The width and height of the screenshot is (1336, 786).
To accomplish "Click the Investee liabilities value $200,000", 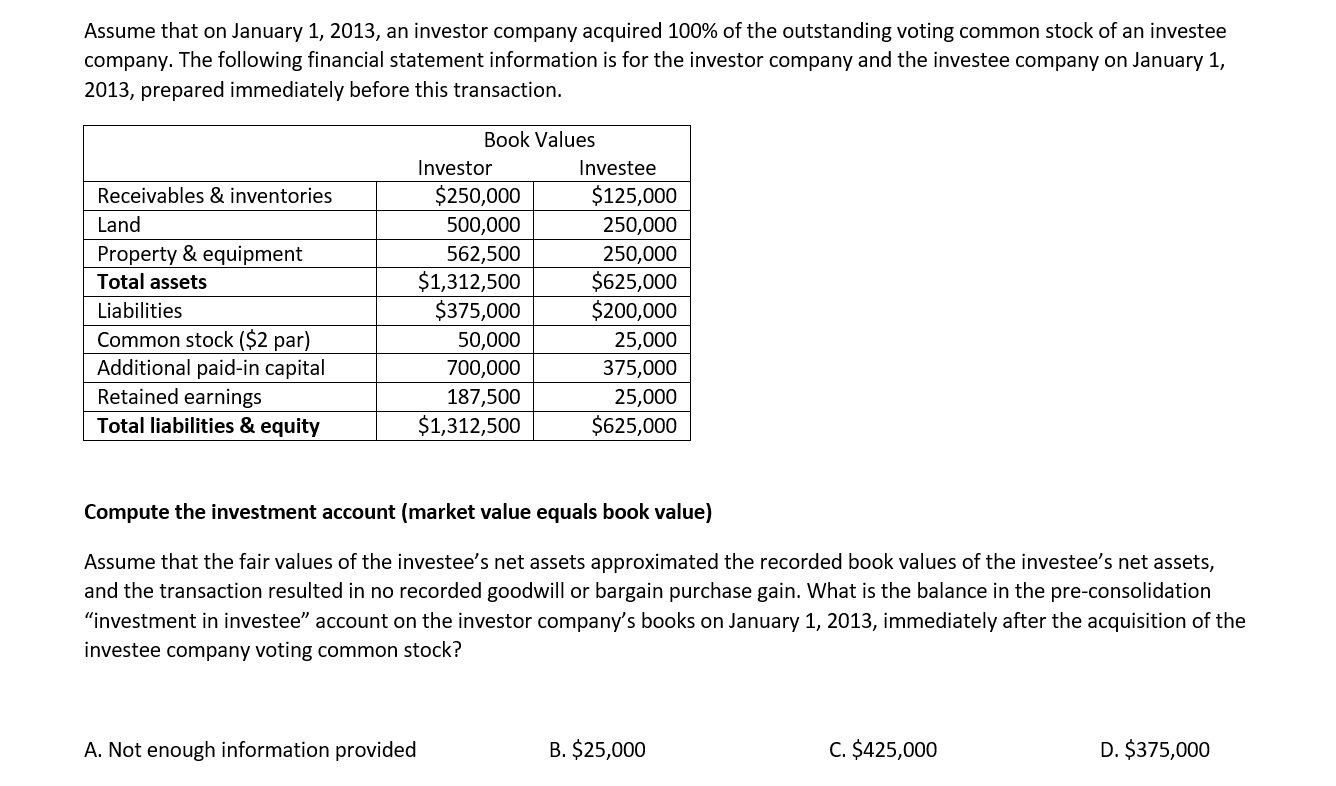I will [634, 311].
